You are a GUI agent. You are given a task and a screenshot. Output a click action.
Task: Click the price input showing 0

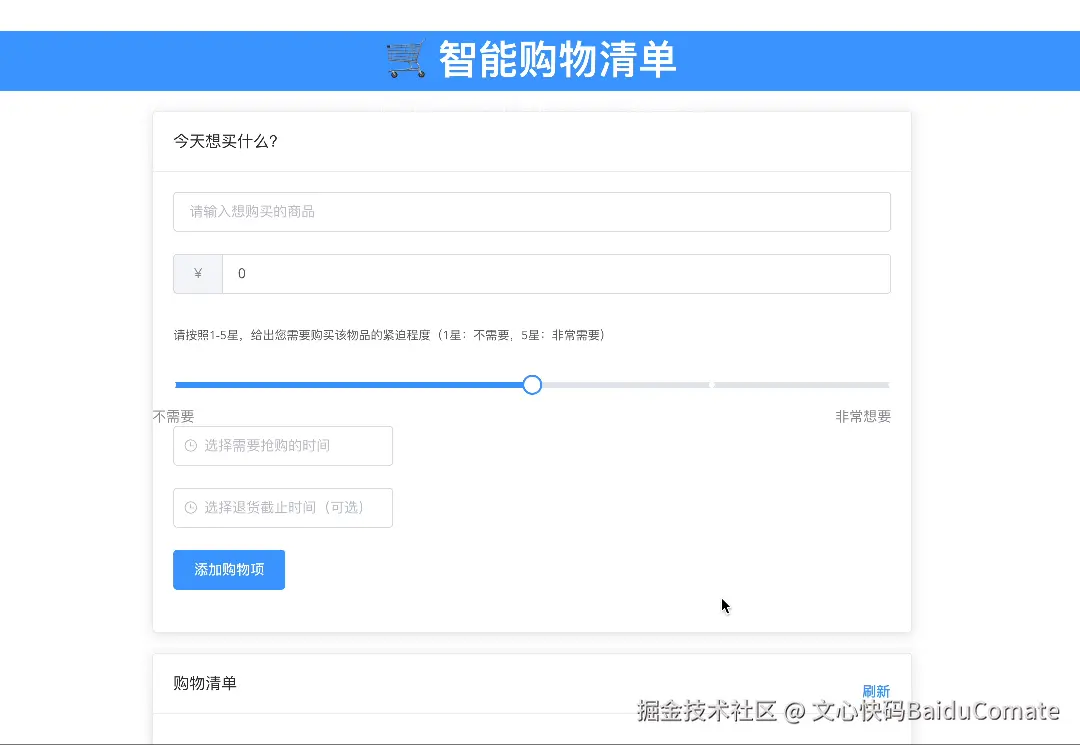557,274
